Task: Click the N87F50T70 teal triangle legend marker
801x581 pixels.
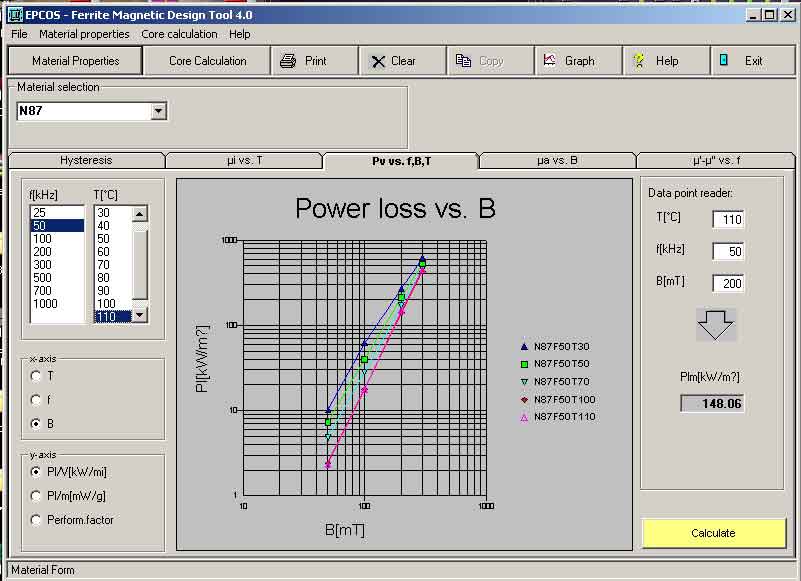Action: tap(524, 382)
